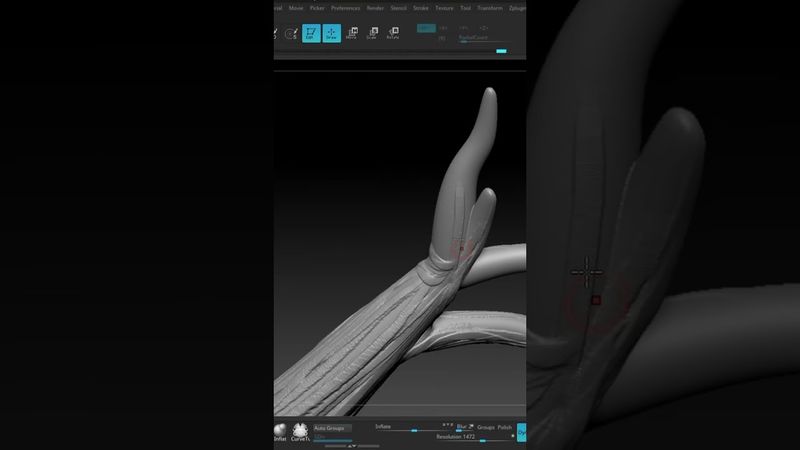Open the Preferences menu
The image size is (800, 450).
[345, 8]
